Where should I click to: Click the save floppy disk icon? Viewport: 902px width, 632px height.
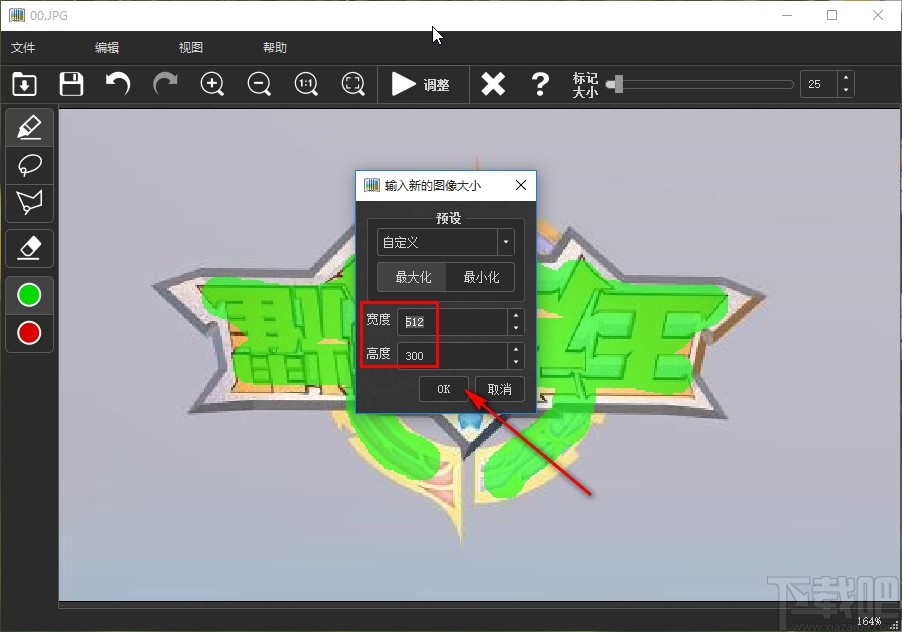tap(71, 84)
